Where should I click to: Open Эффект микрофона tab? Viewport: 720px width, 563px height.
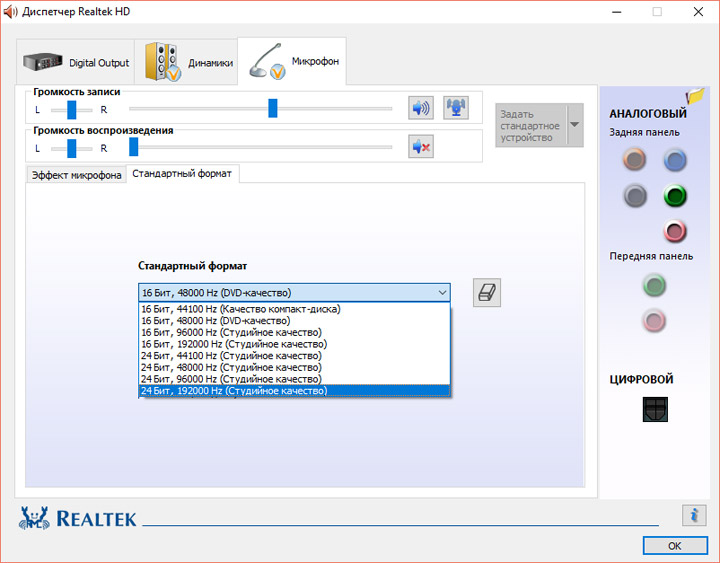[x=76, y=175]
